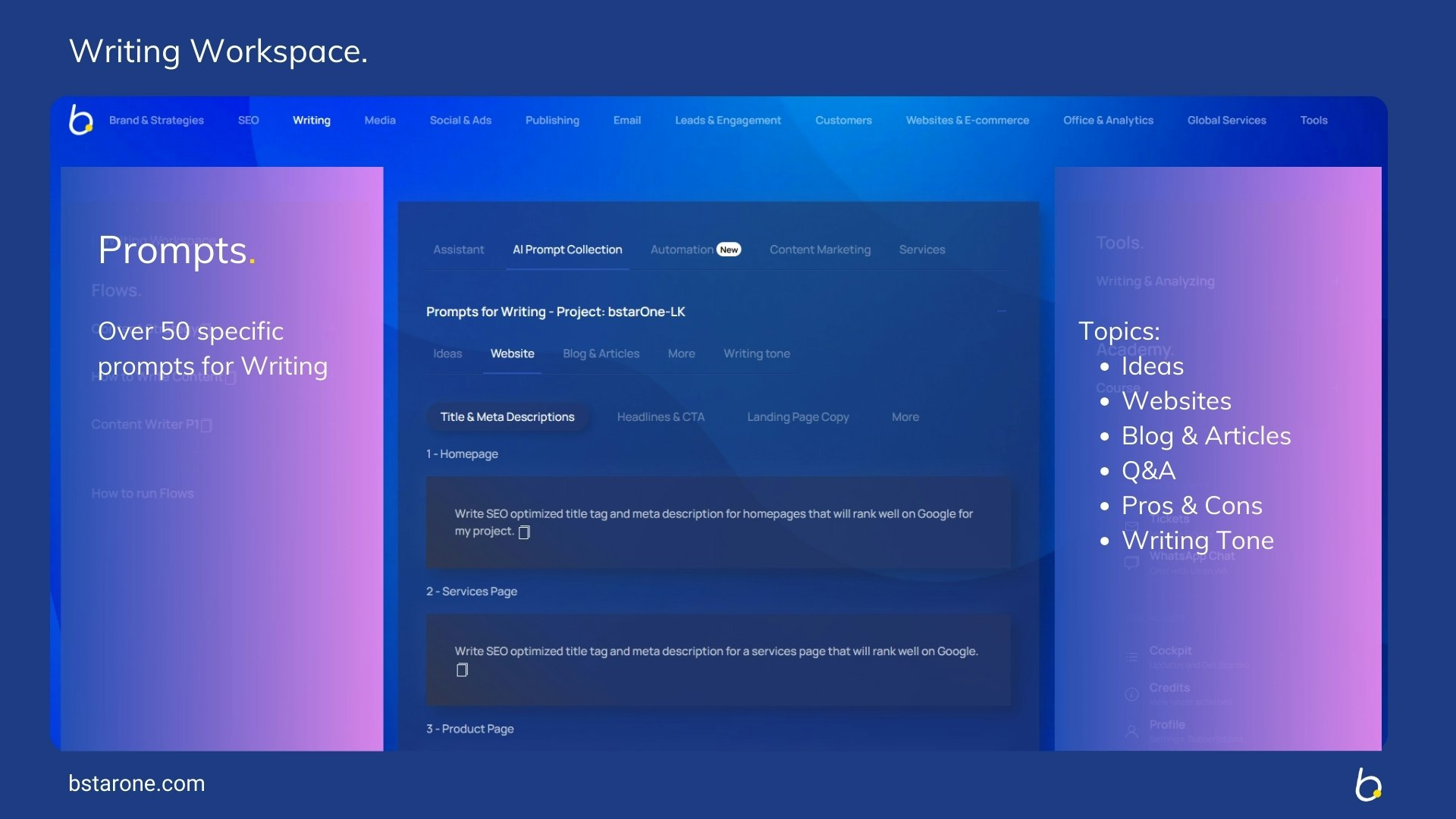
Task: Open the Media menu
Action: (380, 120)
